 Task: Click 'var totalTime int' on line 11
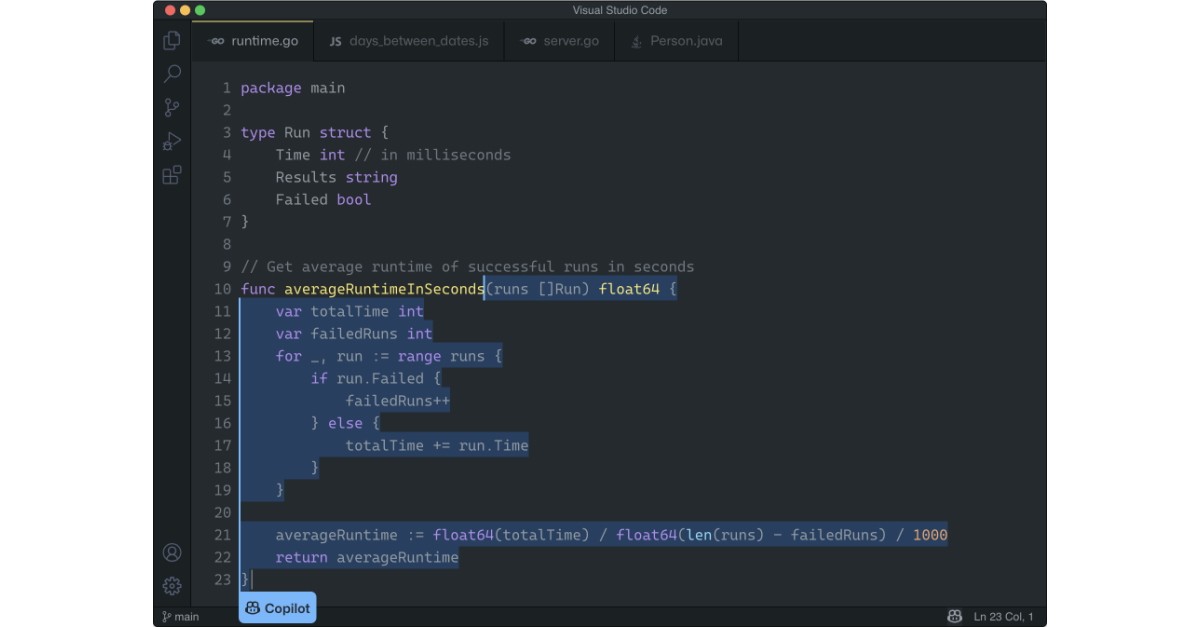coord(350,311)
